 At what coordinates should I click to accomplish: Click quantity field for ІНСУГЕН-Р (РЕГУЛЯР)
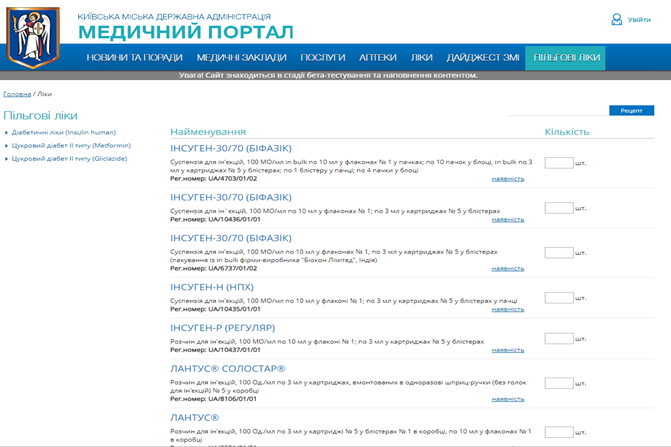559,339
